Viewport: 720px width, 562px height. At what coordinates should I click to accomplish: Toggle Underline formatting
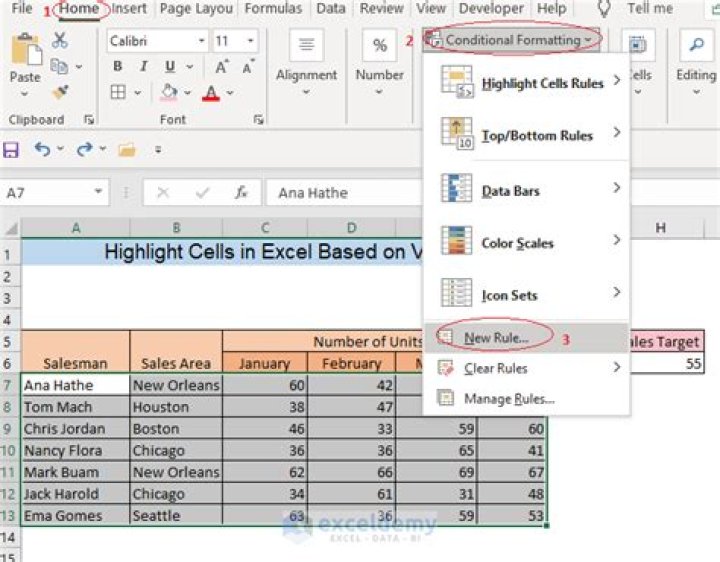[170, 67]
